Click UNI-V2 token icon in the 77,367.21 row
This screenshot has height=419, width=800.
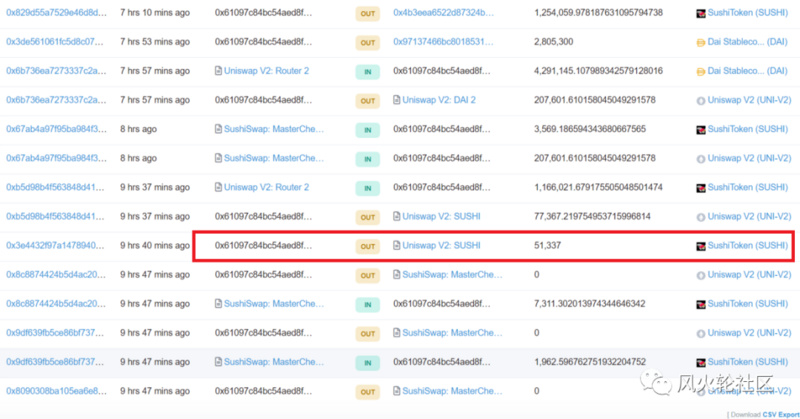point(701,217)
